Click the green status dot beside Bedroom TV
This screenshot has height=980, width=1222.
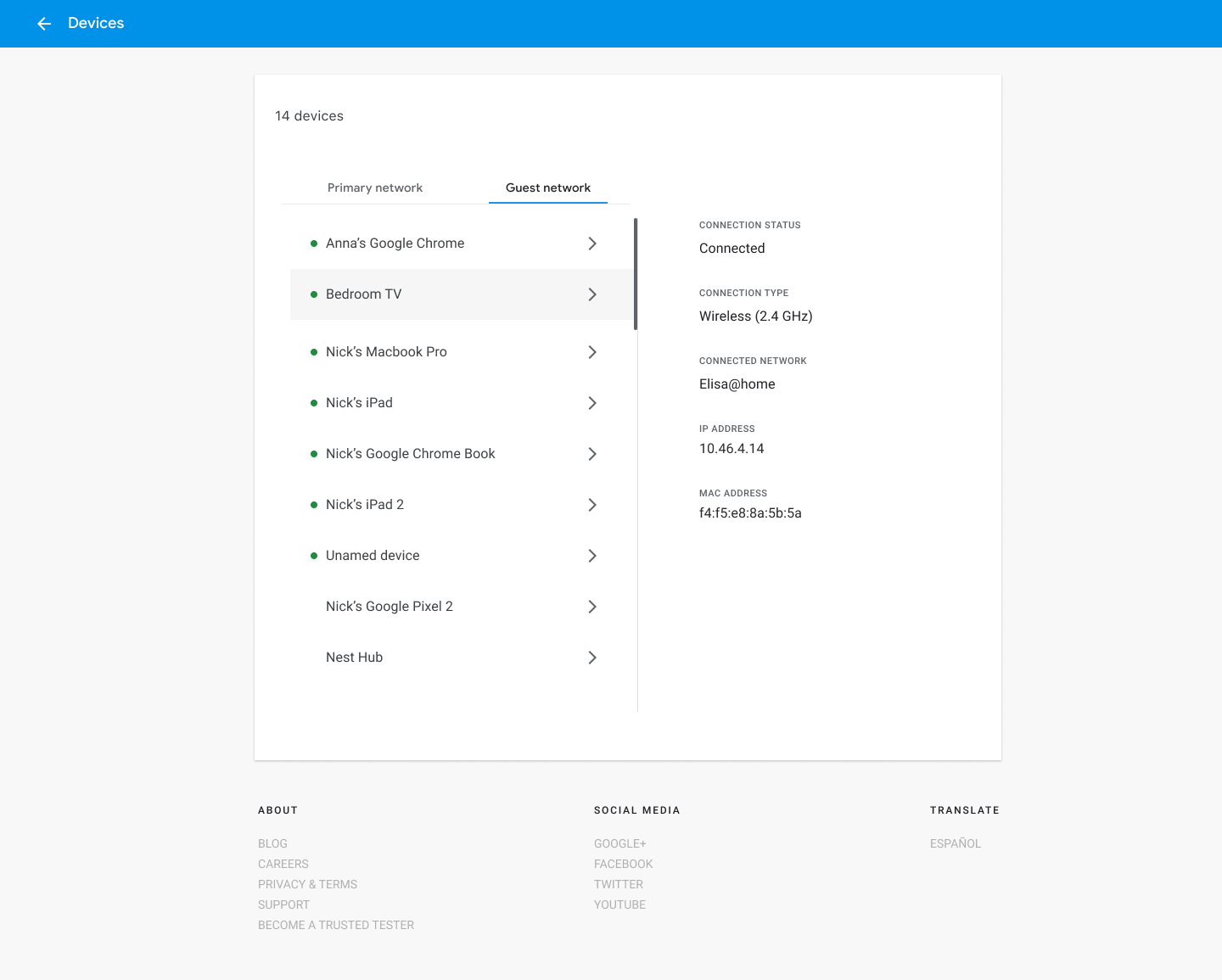[x=314, y=294]
